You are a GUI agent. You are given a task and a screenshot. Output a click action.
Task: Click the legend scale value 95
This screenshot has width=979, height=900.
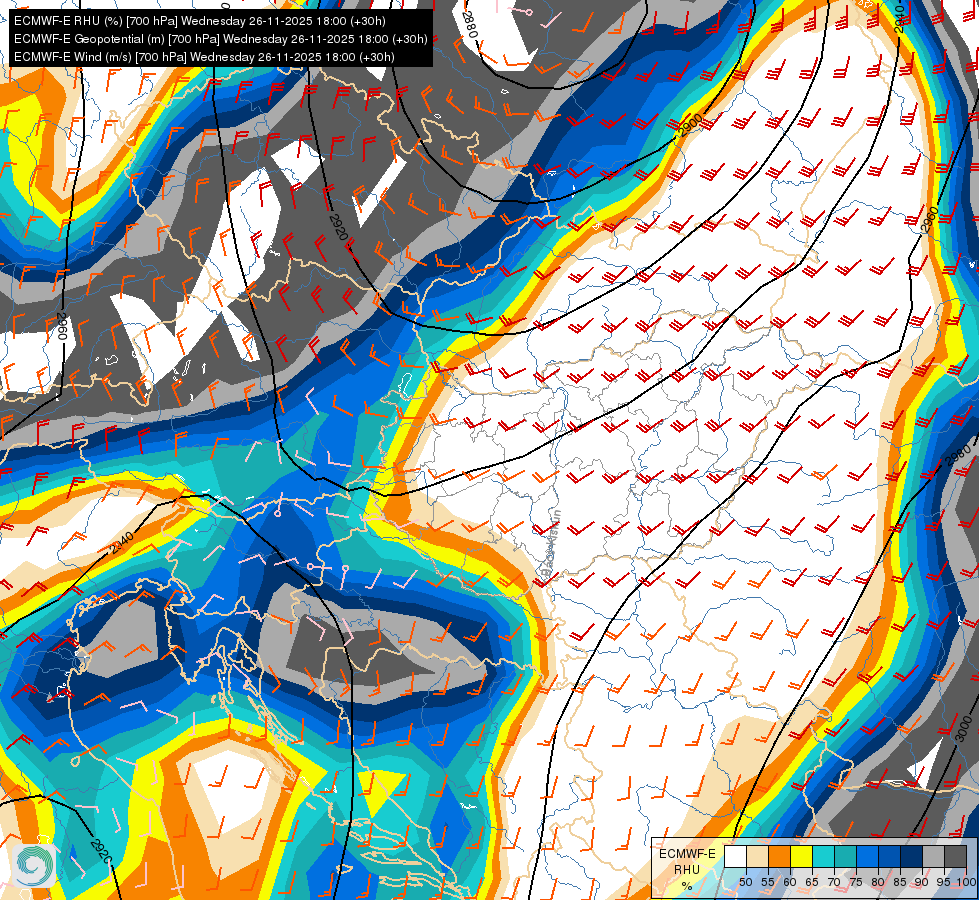click(943, 882)
